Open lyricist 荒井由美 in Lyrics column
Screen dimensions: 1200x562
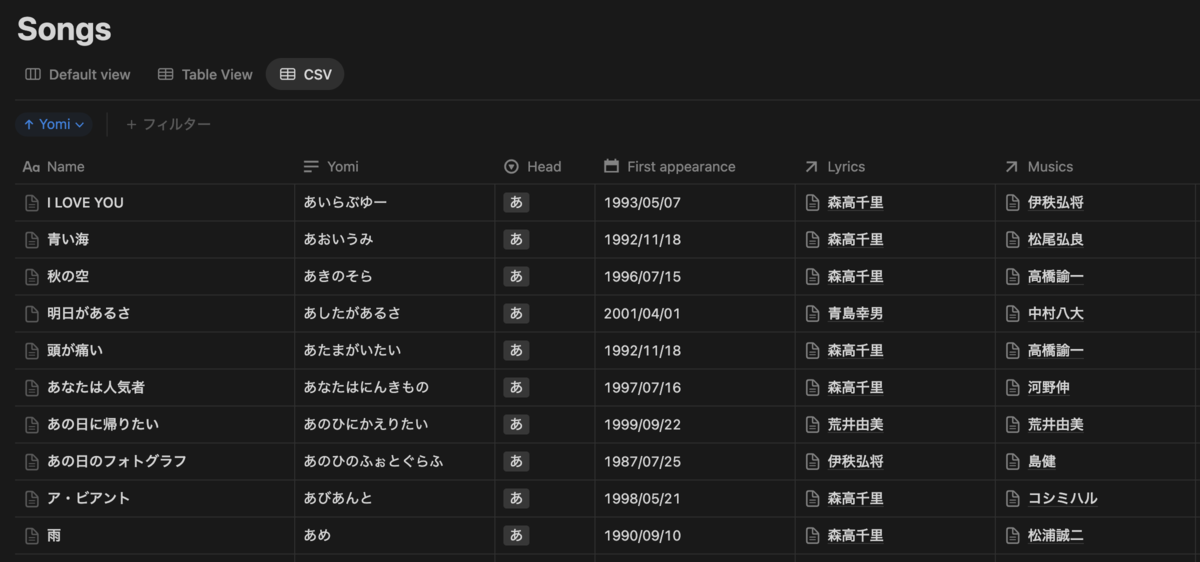(855, 424)
